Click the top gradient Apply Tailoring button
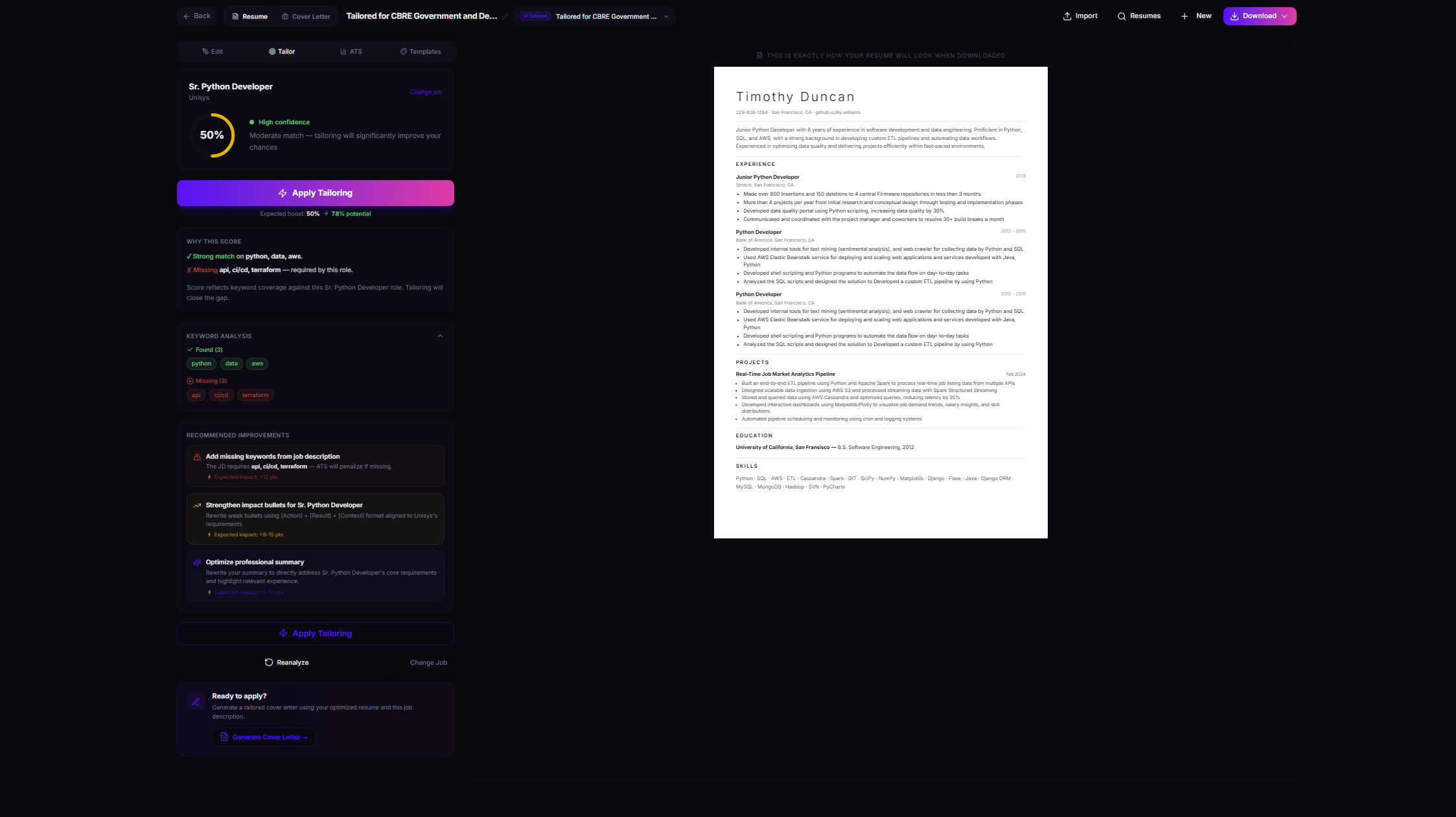Screen dimensions: 1456x817 316,193
